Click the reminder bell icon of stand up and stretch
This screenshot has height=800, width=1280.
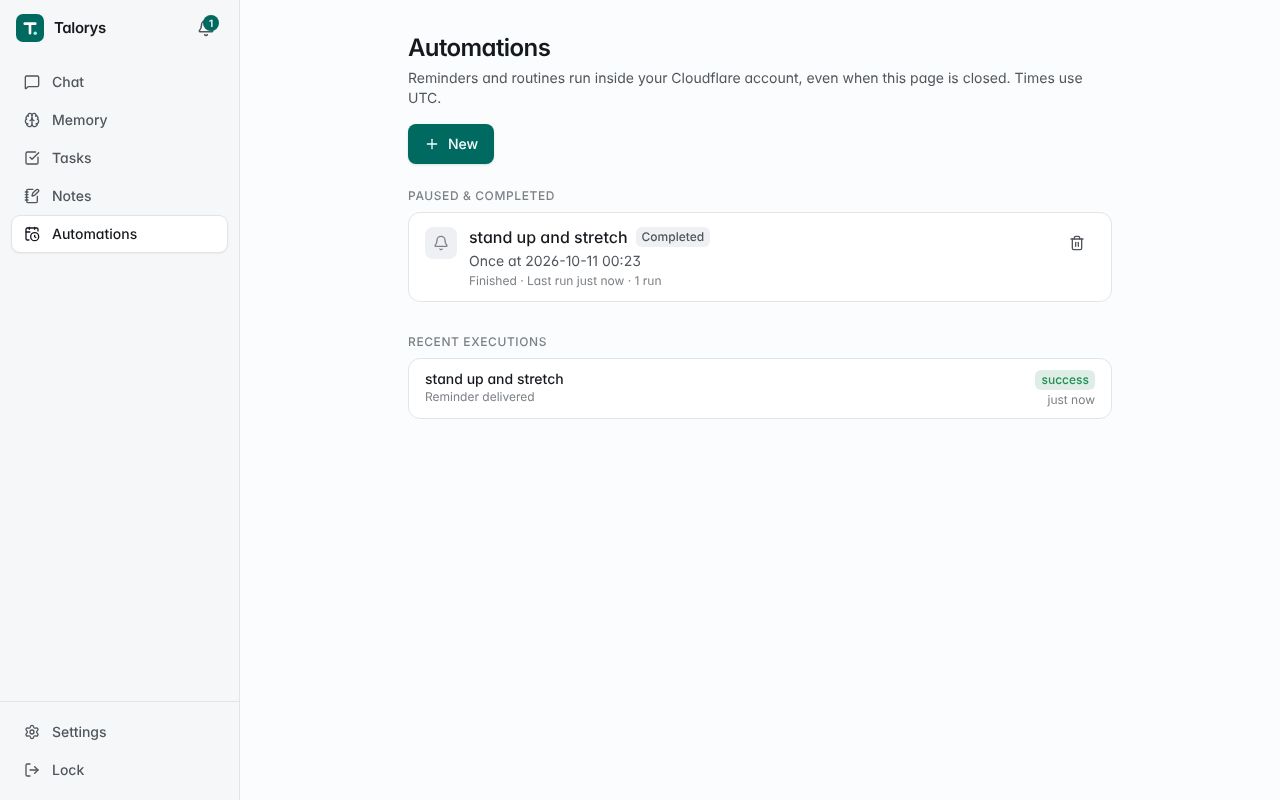point(441,243)
